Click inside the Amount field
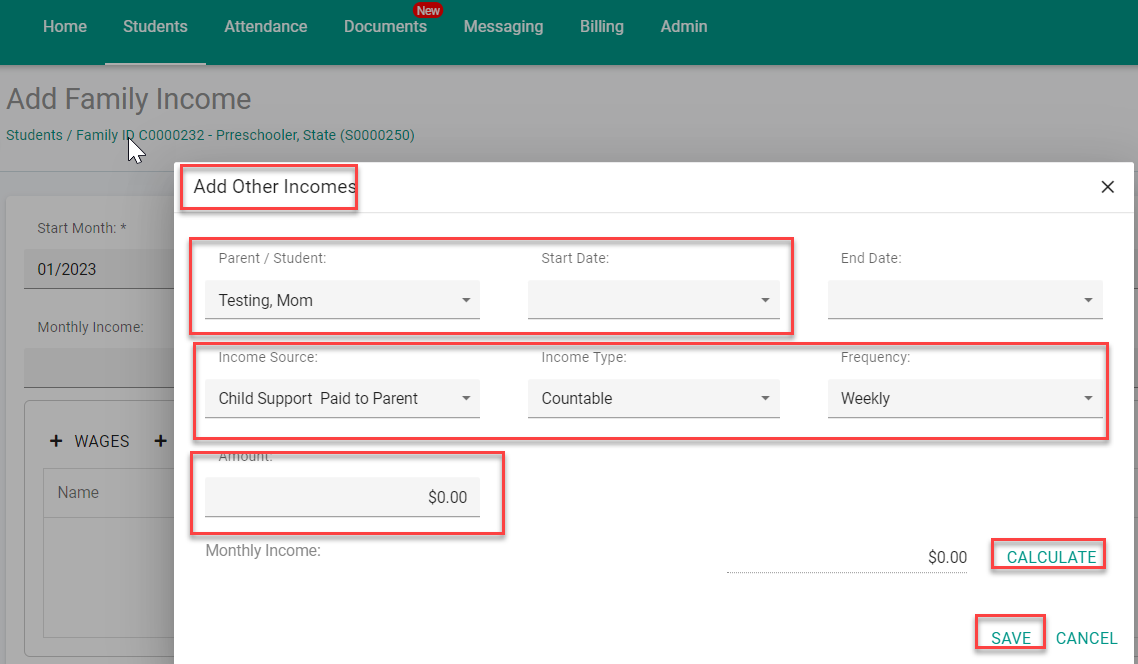 (342, 497)
